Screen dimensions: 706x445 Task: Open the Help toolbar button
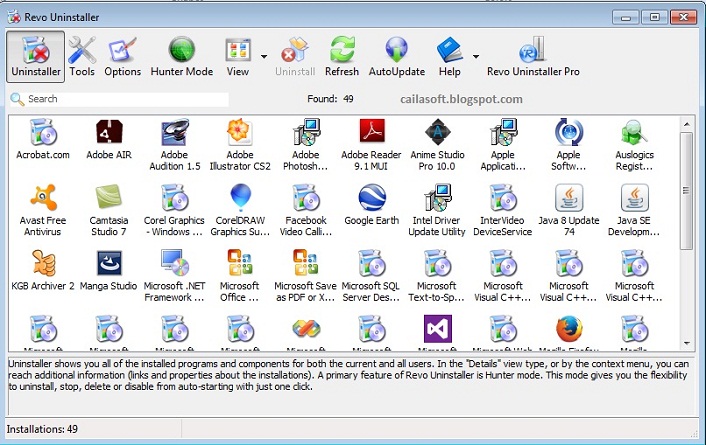(x=449, y=57)
